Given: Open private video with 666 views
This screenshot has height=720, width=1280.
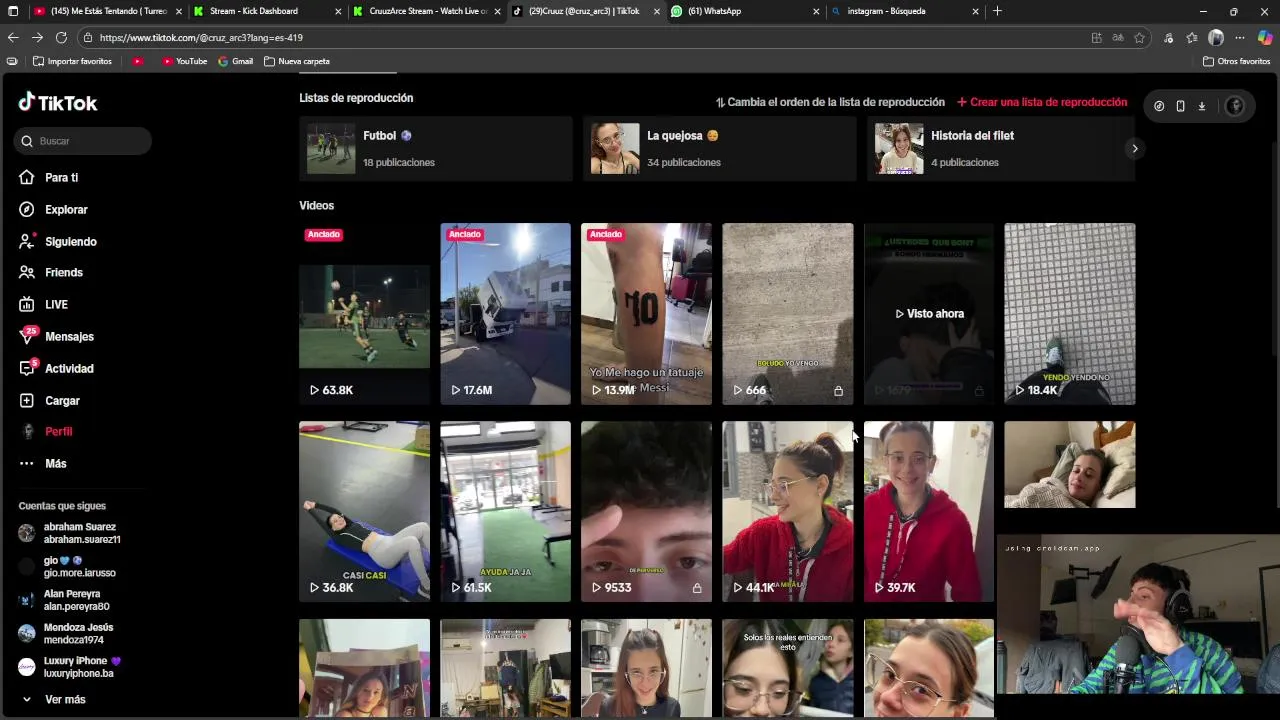Looking at the screenshot, I should coord(787,313).
